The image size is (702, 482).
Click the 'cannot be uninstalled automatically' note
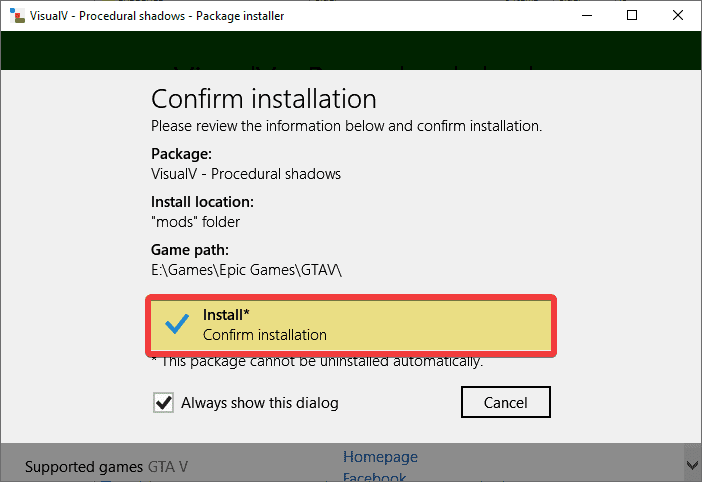(x=320, y=361)
